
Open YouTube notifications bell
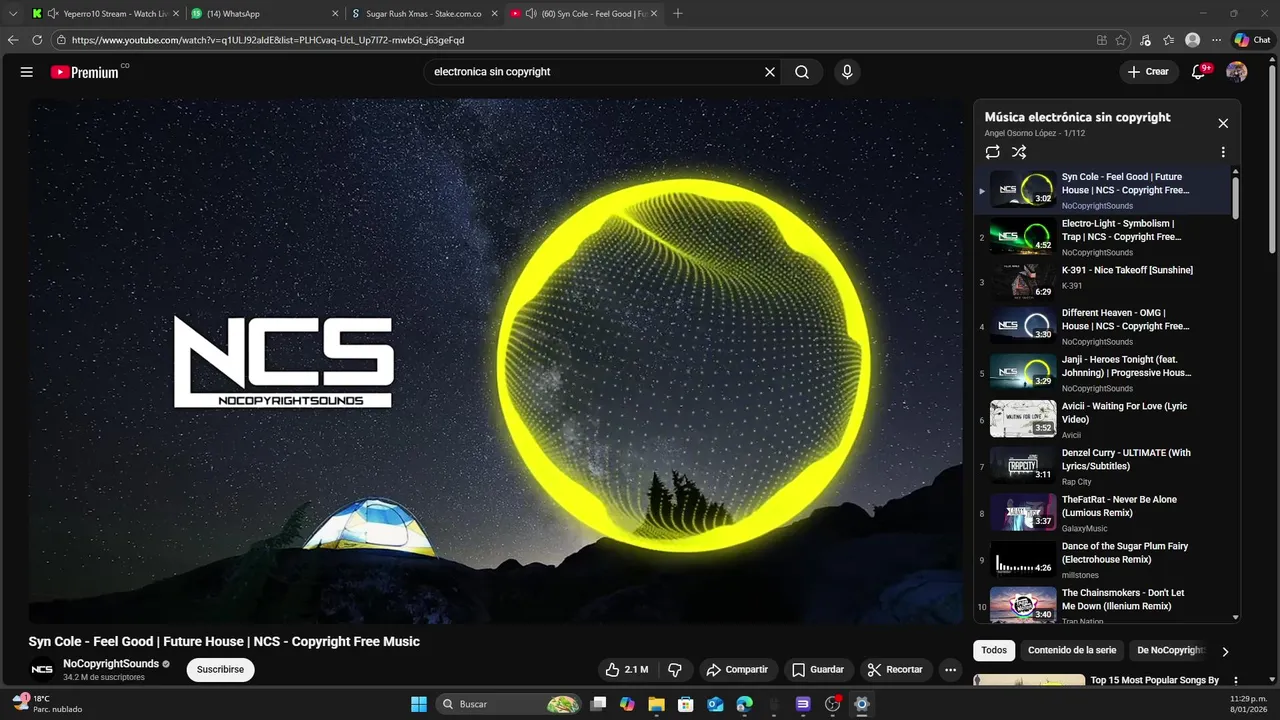[x=1200, y=71]
